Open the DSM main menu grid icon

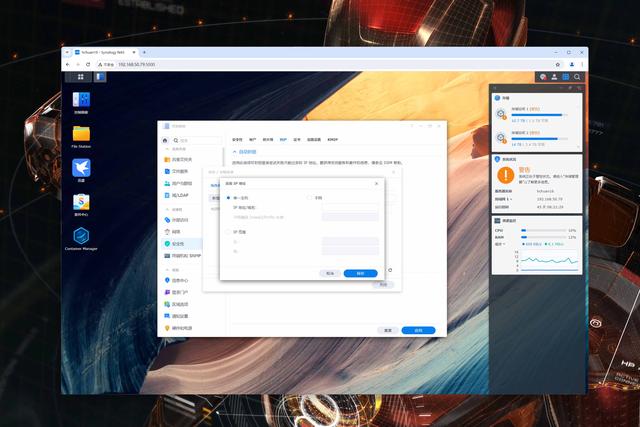click(80, 77)
